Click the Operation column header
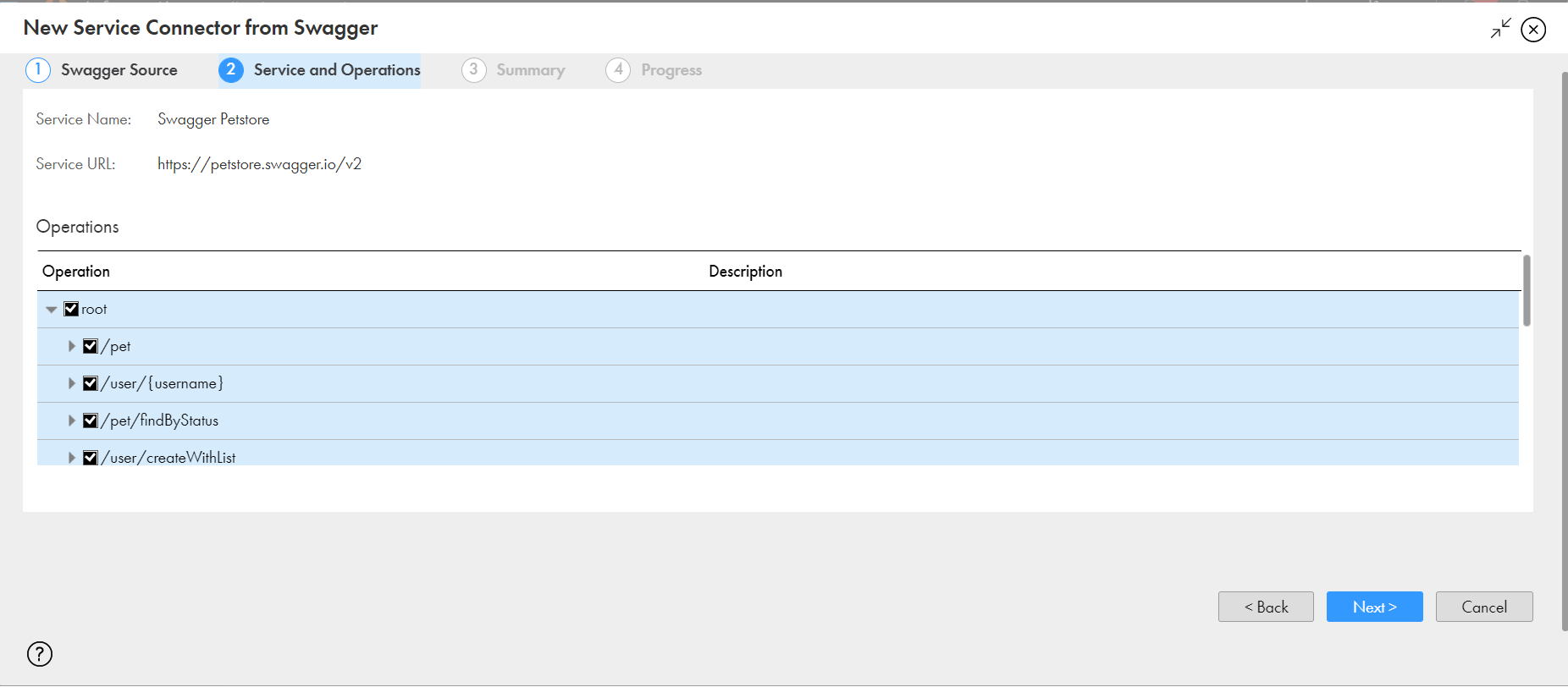Screen dimensions: 1568x687 coord(76,272)
